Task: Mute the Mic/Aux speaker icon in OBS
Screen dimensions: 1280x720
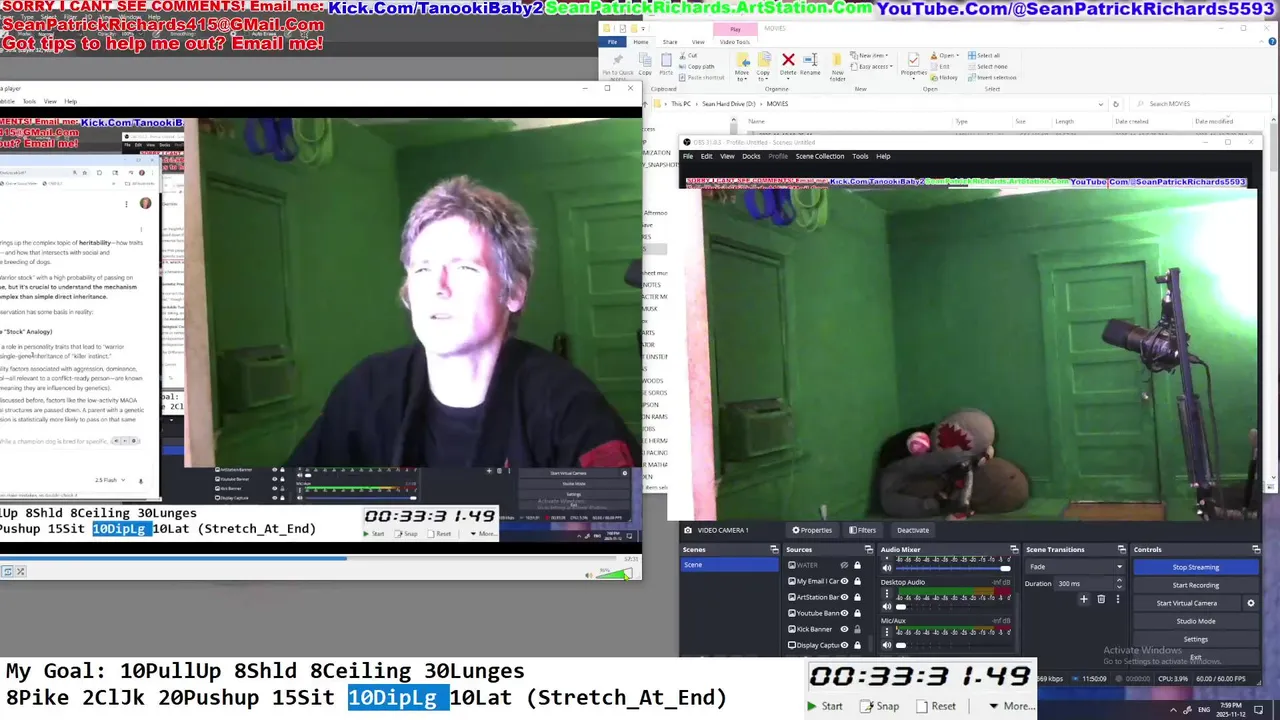Action: pyautogui.click(x=887, y=645)
